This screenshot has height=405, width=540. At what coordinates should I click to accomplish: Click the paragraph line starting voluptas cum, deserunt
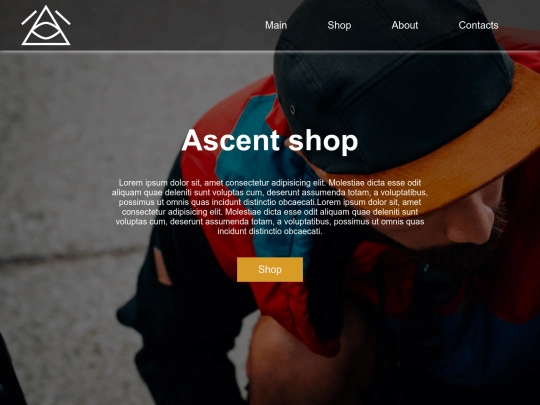click(x=270, y=221)
